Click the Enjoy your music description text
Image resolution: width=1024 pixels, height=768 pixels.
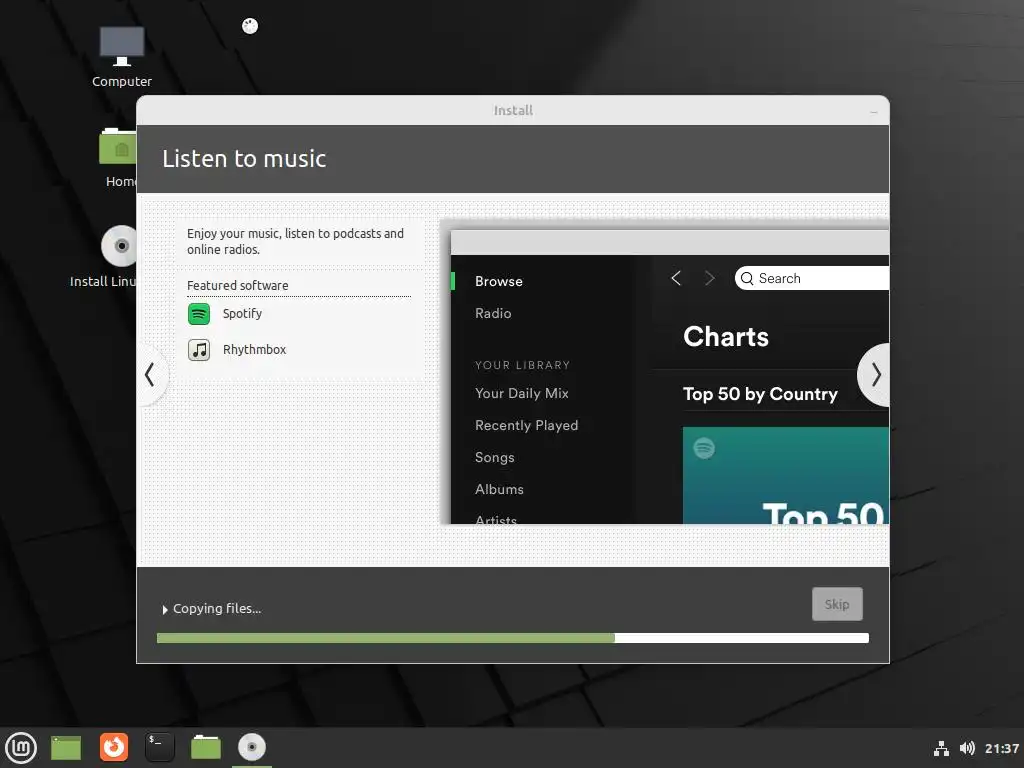click(x=295, y=241)
